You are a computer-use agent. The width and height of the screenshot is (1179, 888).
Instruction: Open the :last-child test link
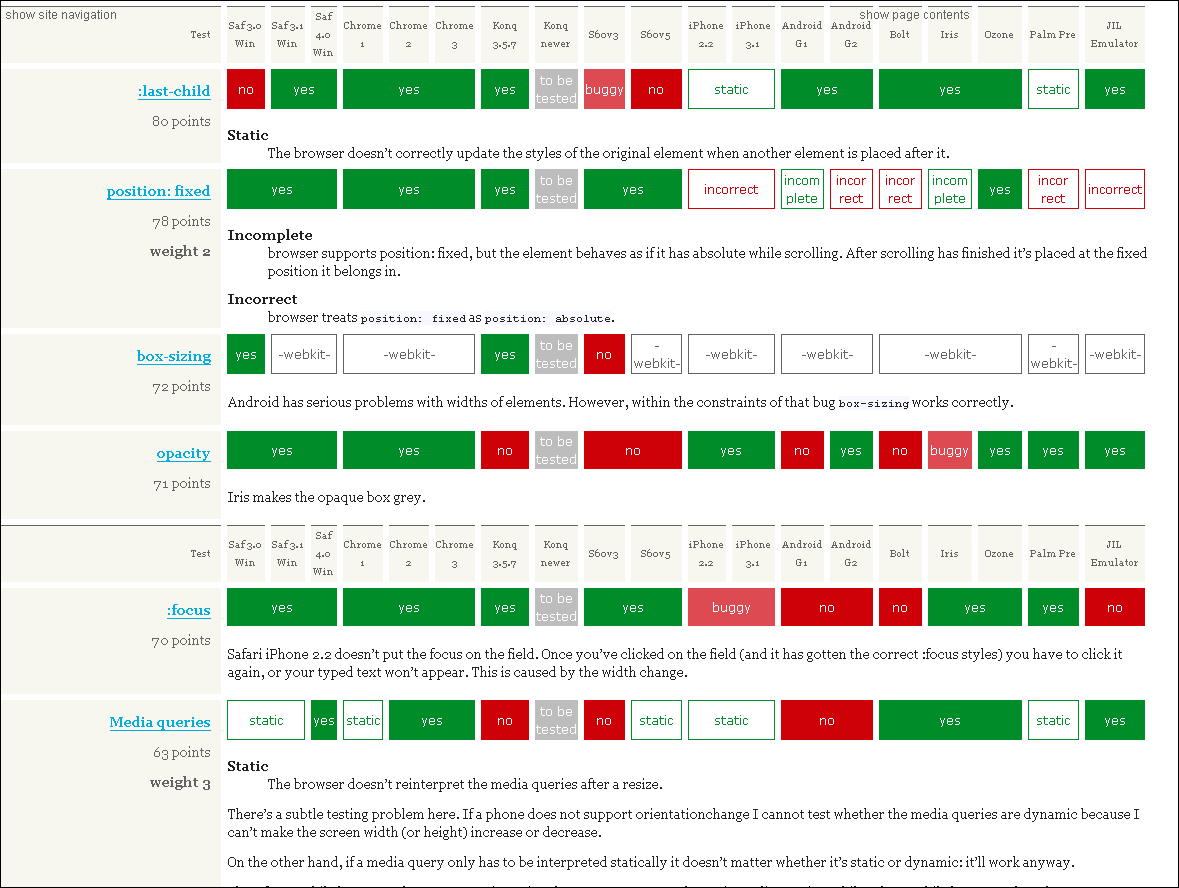(174, 91)
